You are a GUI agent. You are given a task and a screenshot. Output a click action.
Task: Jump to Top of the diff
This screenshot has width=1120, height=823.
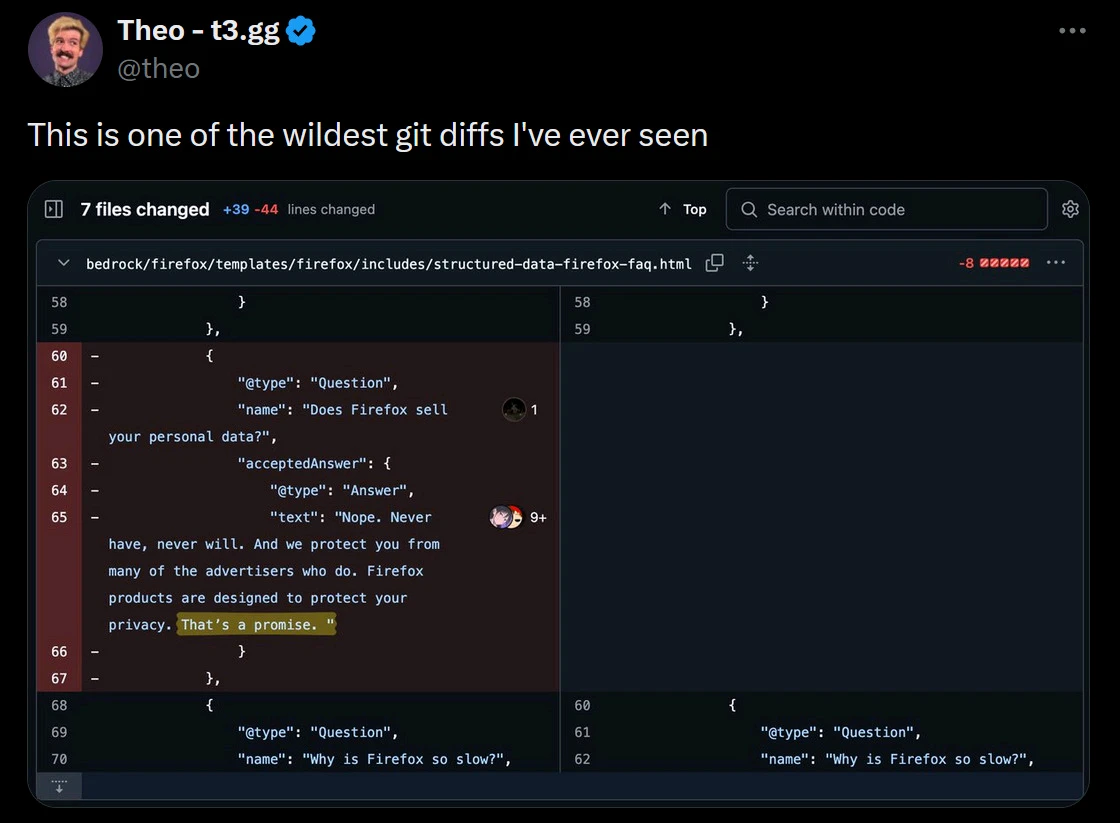[683, 209]
